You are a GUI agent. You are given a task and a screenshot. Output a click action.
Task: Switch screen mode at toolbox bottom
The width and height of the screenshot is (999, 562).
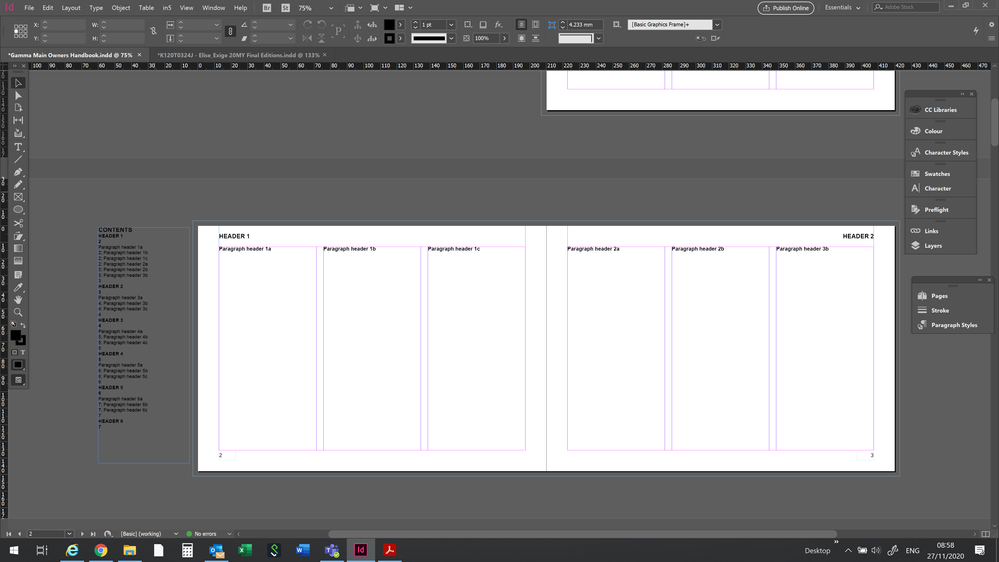tap(18, 380)
